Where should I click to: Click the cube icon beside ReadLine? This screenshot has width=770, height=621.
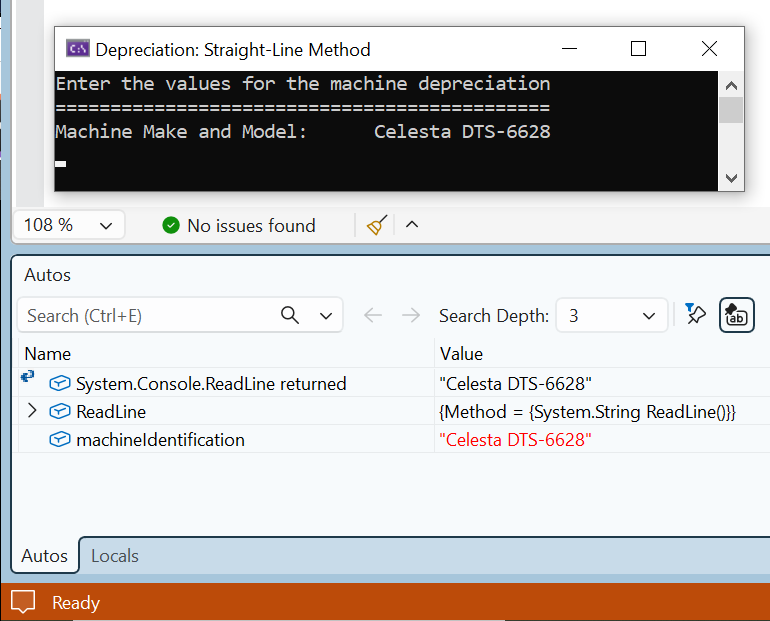[x=59, y=411]
